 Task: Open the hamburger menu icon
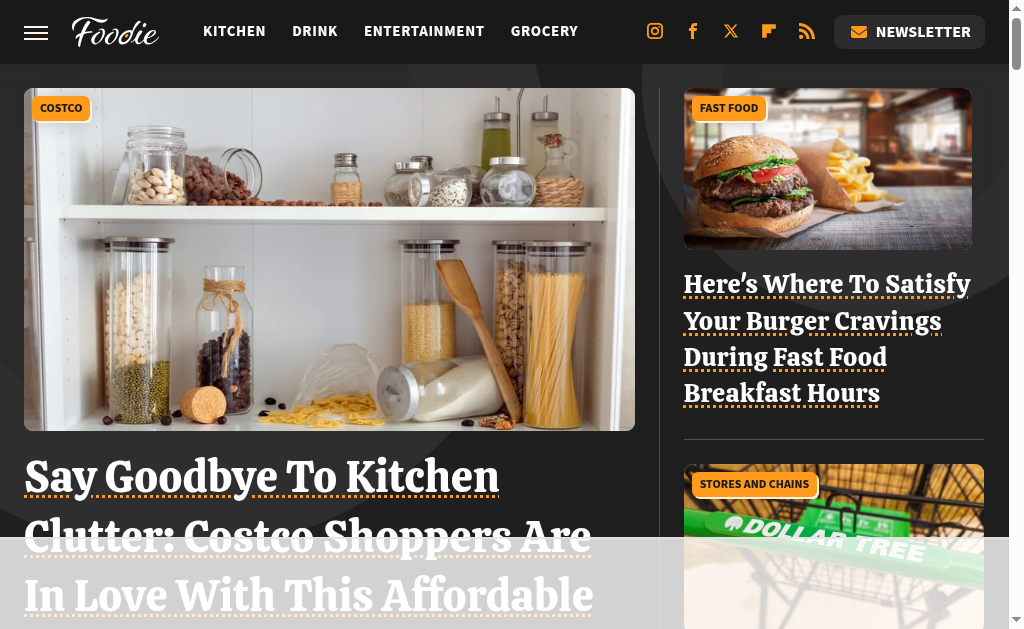pyautogui.click(x=36, y=33)
